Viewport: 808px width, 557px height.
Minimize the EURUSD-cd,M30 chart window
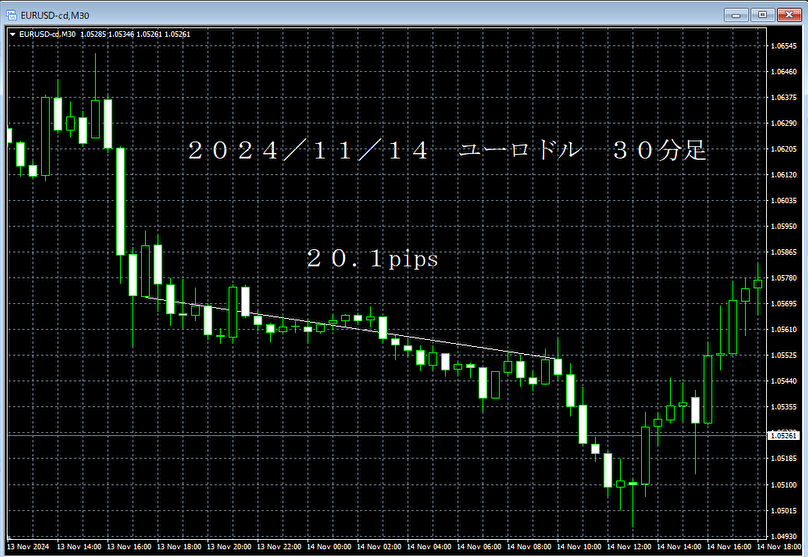[736, 15]
